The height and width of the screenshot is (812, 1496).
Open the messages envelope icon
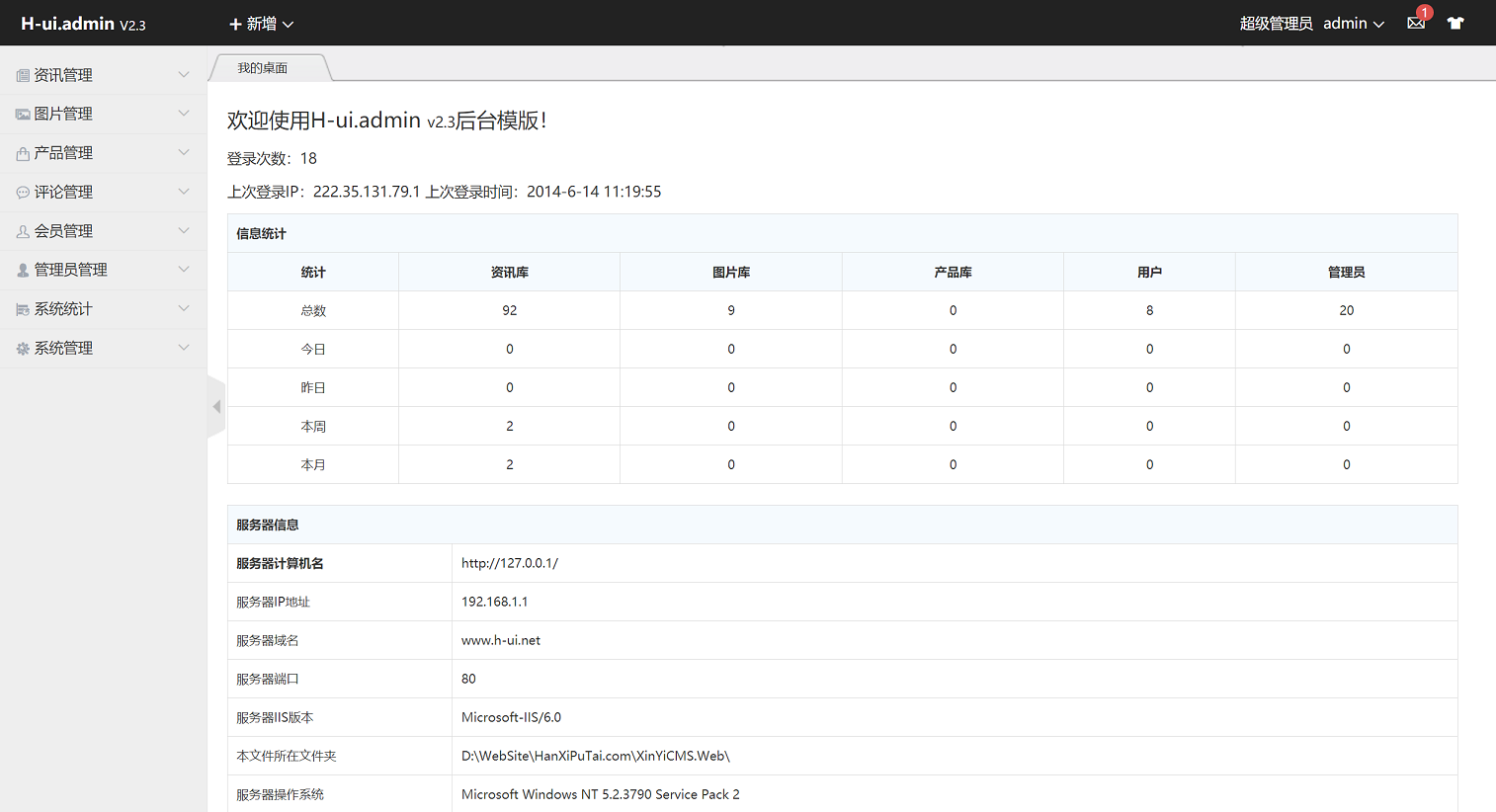[1415, 24]
